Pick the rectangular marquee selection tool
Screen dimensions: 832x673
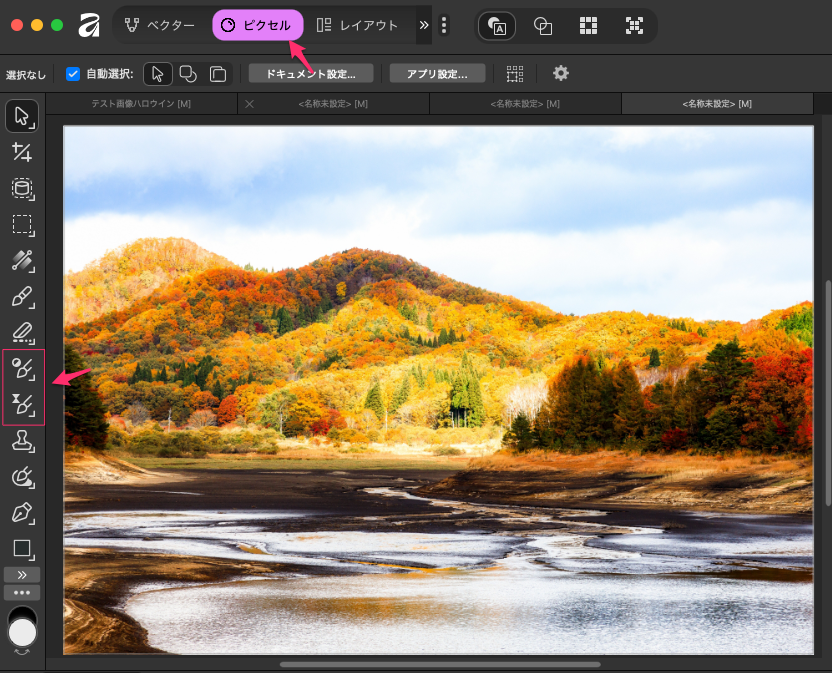[22, 224]
